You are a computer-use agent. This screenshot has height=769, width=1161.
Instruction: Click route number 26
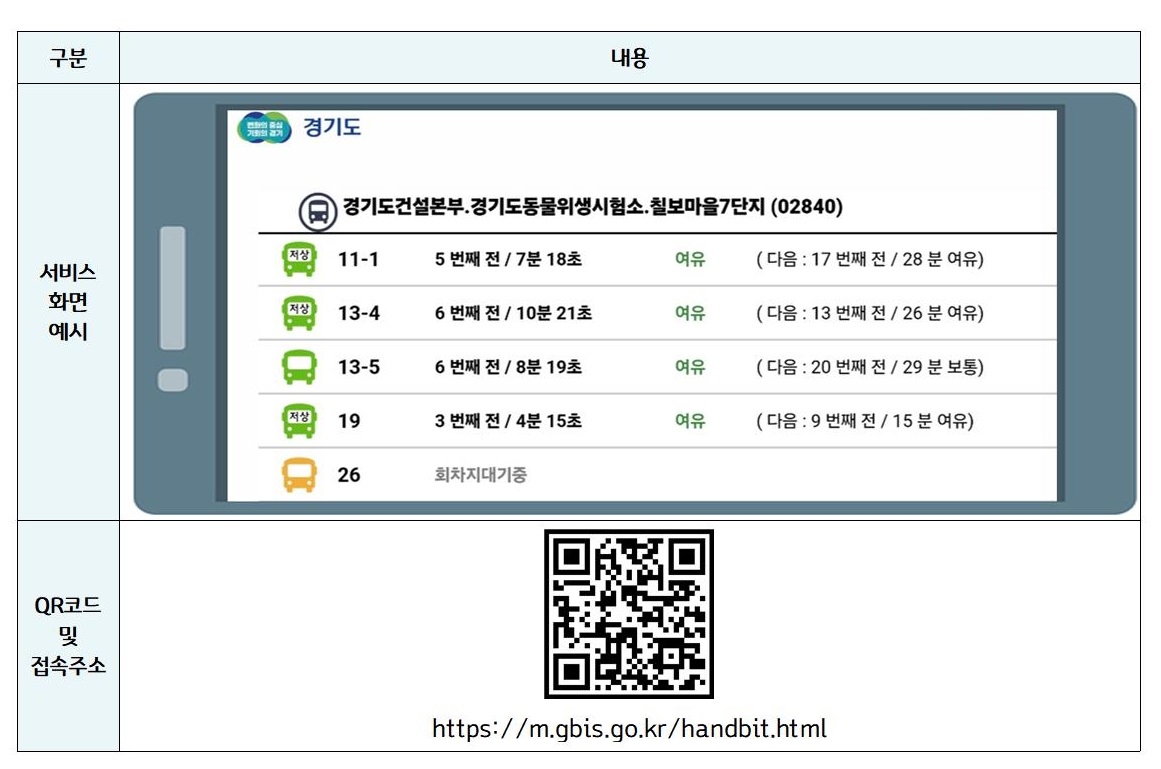click(348, 475)
